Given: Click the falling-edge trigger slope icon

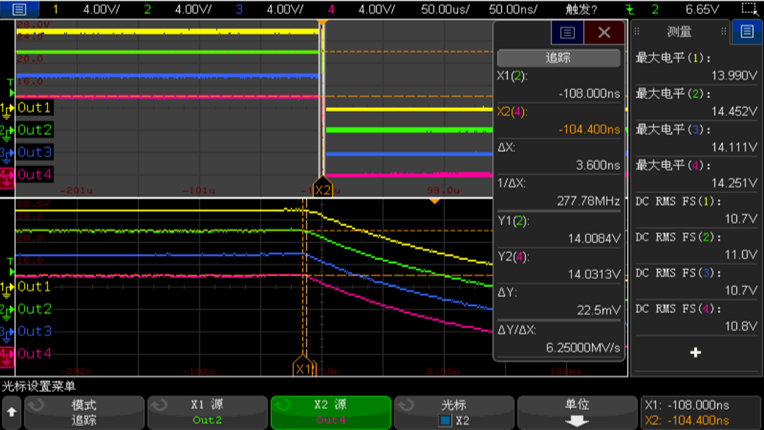Looking at the screenshot, I should [x=630, y=9].
